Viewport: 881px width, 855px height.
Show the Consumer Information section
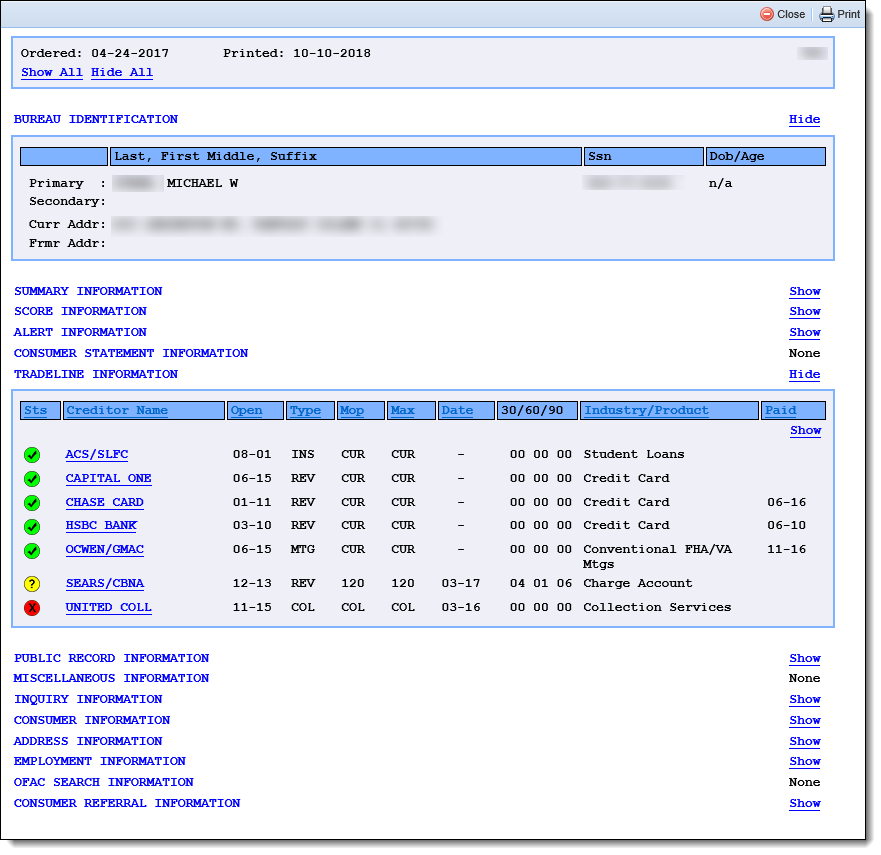click(x=805, y=720)
